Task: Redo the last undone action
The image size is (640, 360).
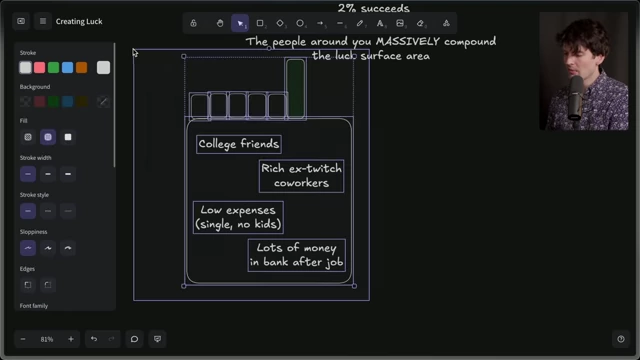Action: (111, 339)
